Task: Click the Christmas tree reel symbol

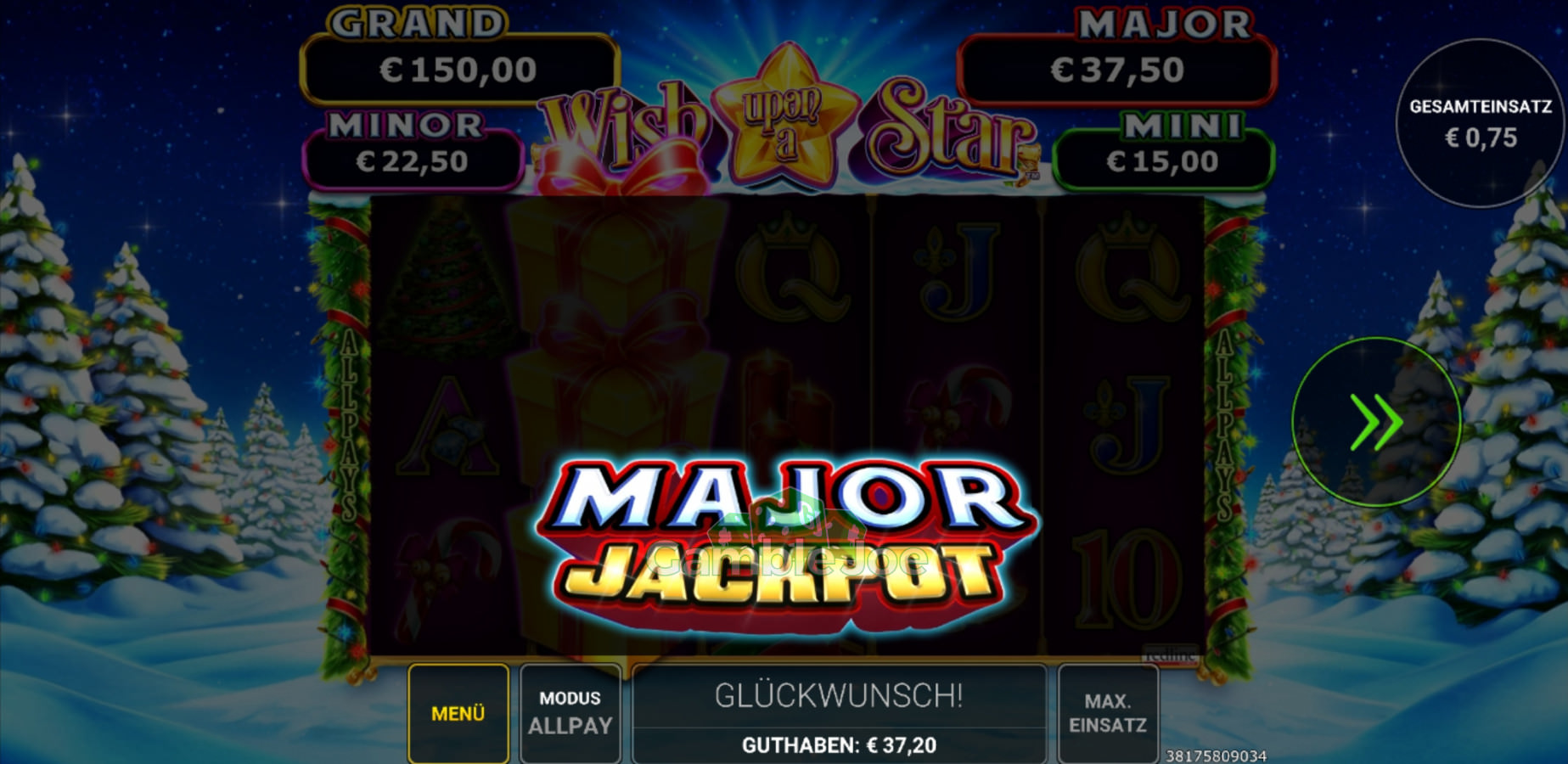Action: pyautogui.click(x=447, y=272)
